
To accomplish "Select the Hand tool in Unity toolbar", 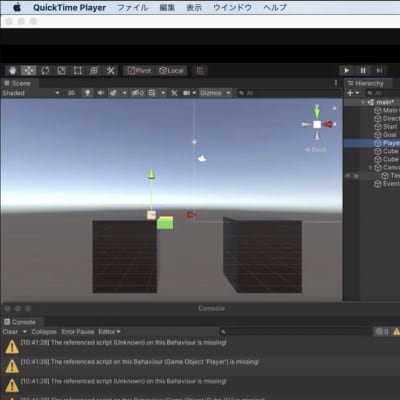I will [x=13, y=71].
